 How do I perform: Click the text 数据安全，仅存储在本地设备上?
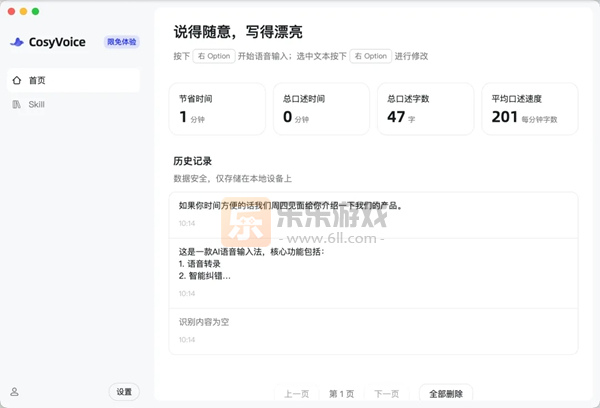point(233,178)
